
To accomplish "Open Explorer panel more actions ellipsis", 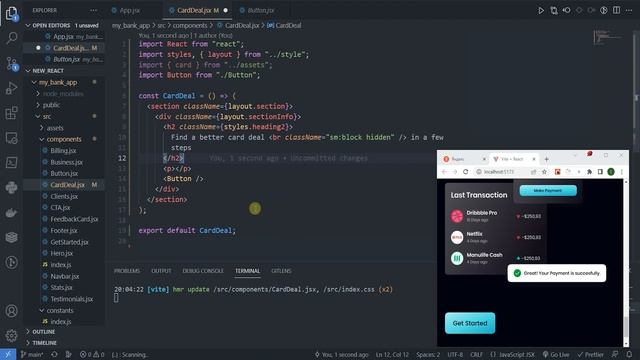I will pos(93,10).
